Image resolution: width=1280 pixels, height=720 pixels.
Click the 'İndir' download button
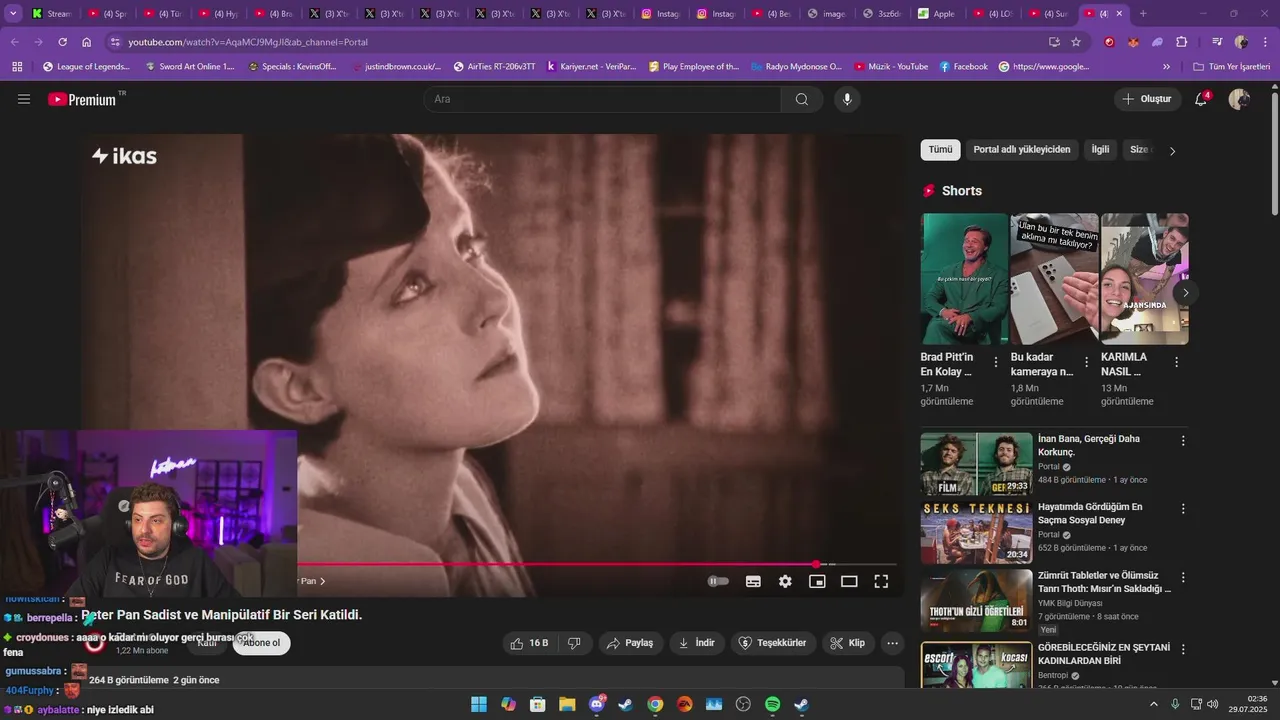697,643
